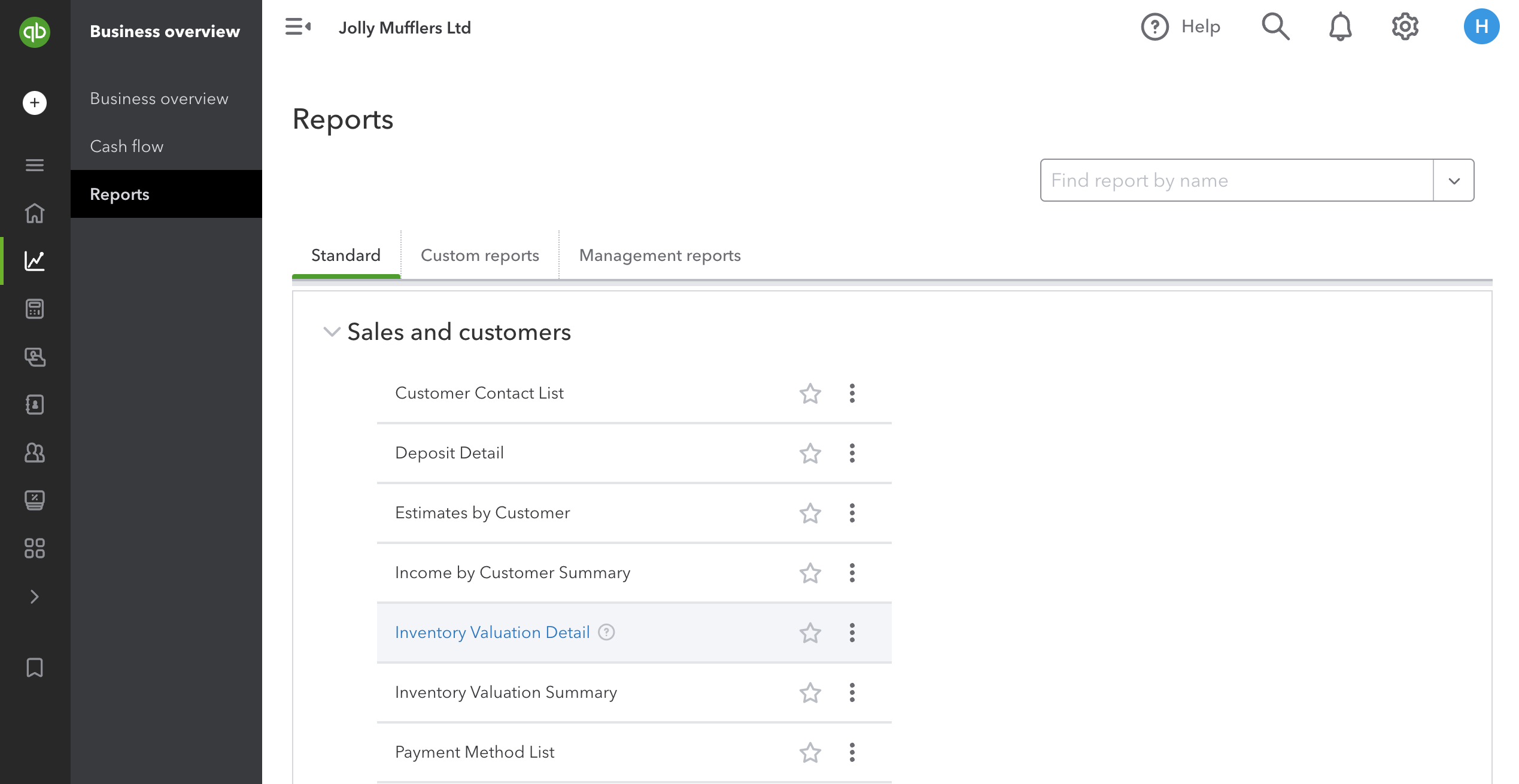Open the Quick Create plus menu
This screenshot has width=1519, height=784.
click(x=34, y=102)
